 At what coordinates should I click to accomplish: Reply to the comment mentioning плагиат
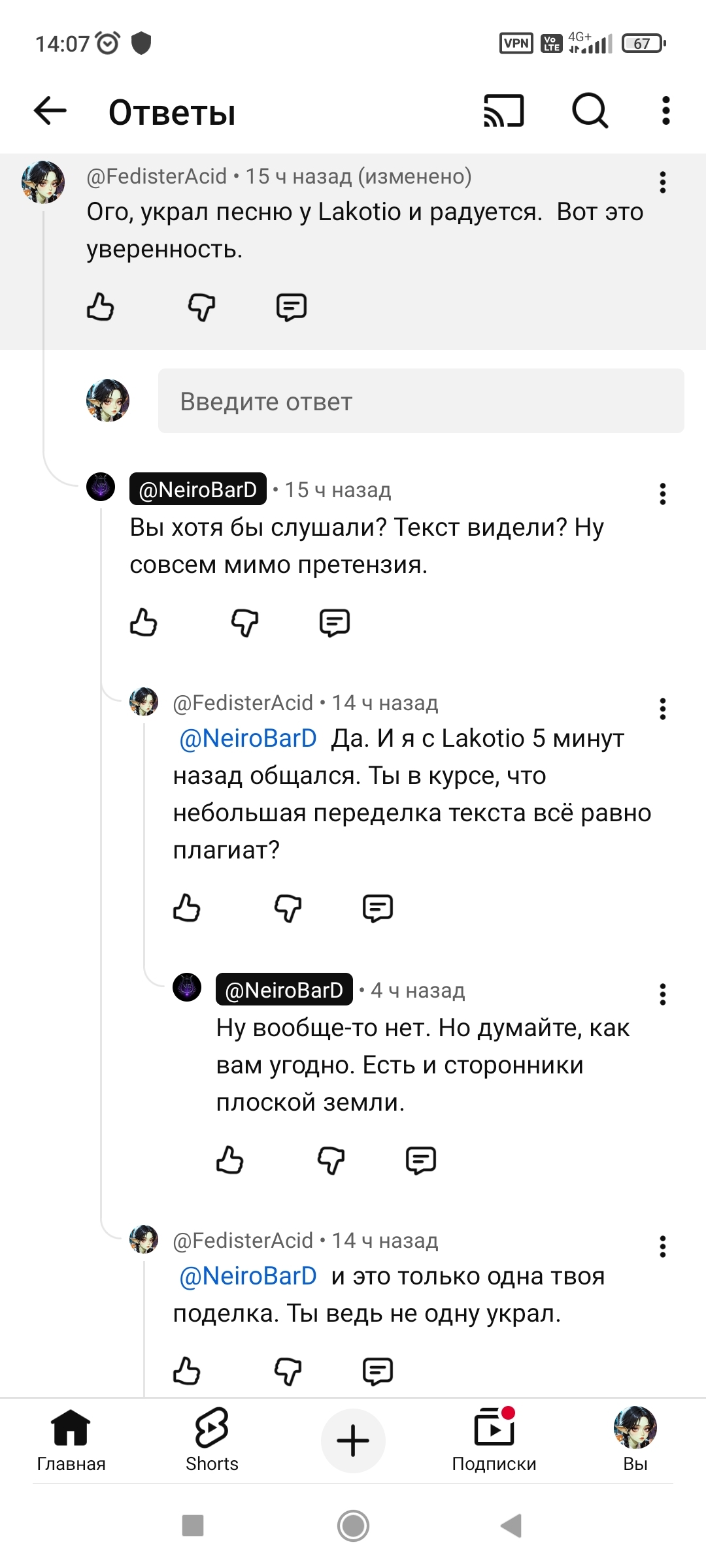click(377, 907)
